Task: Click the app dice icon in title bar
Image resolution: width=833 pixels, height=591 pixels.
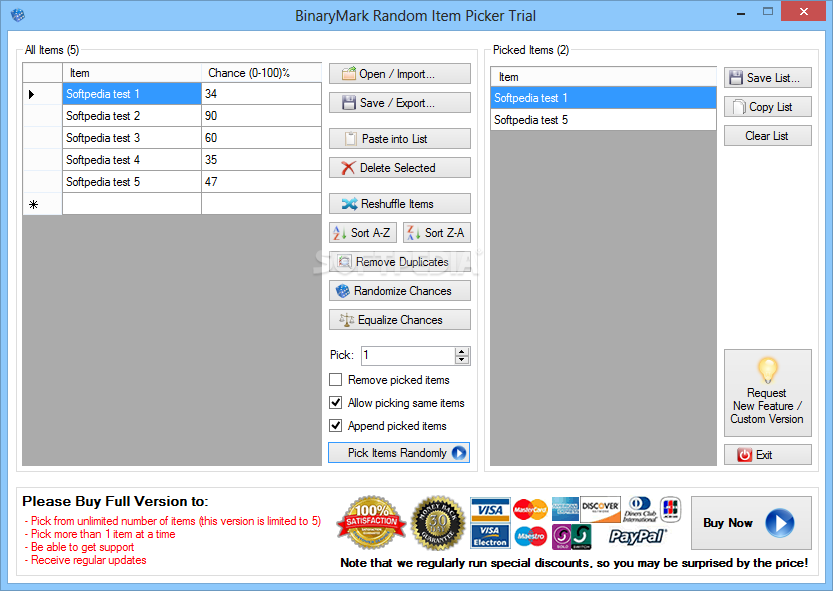Action: point(18,15)
